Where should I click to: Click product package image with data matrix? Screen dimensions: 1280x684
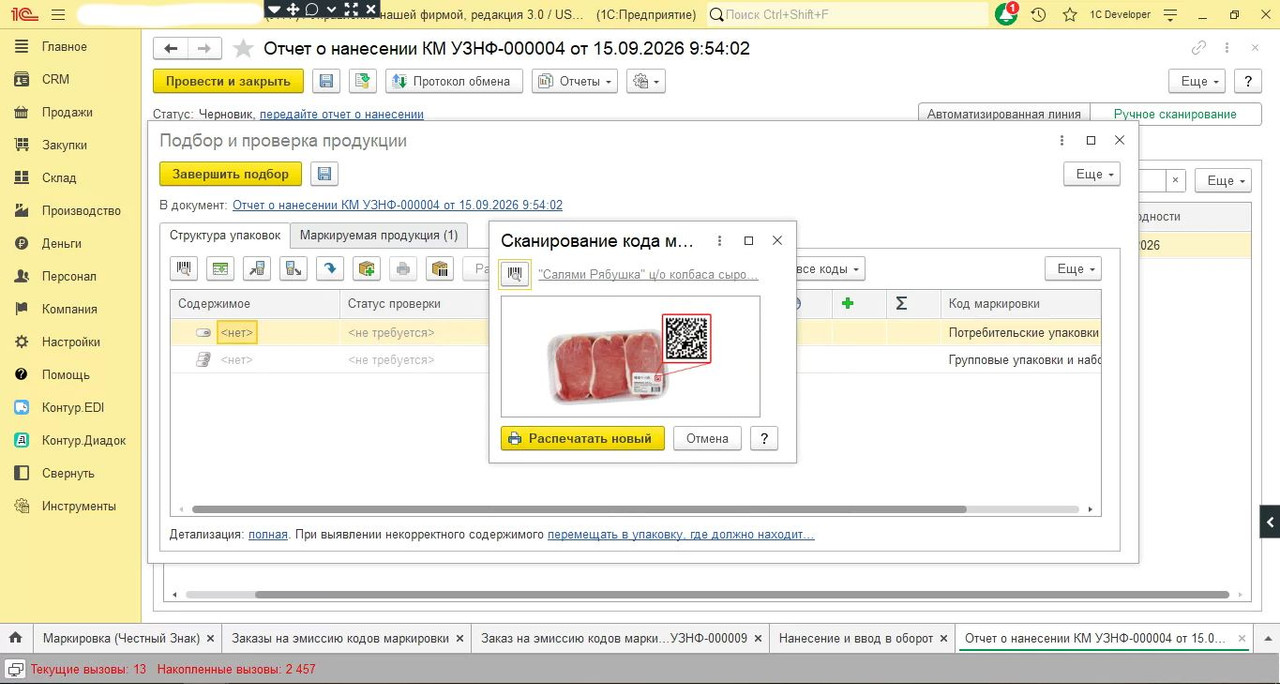(630, 356)
